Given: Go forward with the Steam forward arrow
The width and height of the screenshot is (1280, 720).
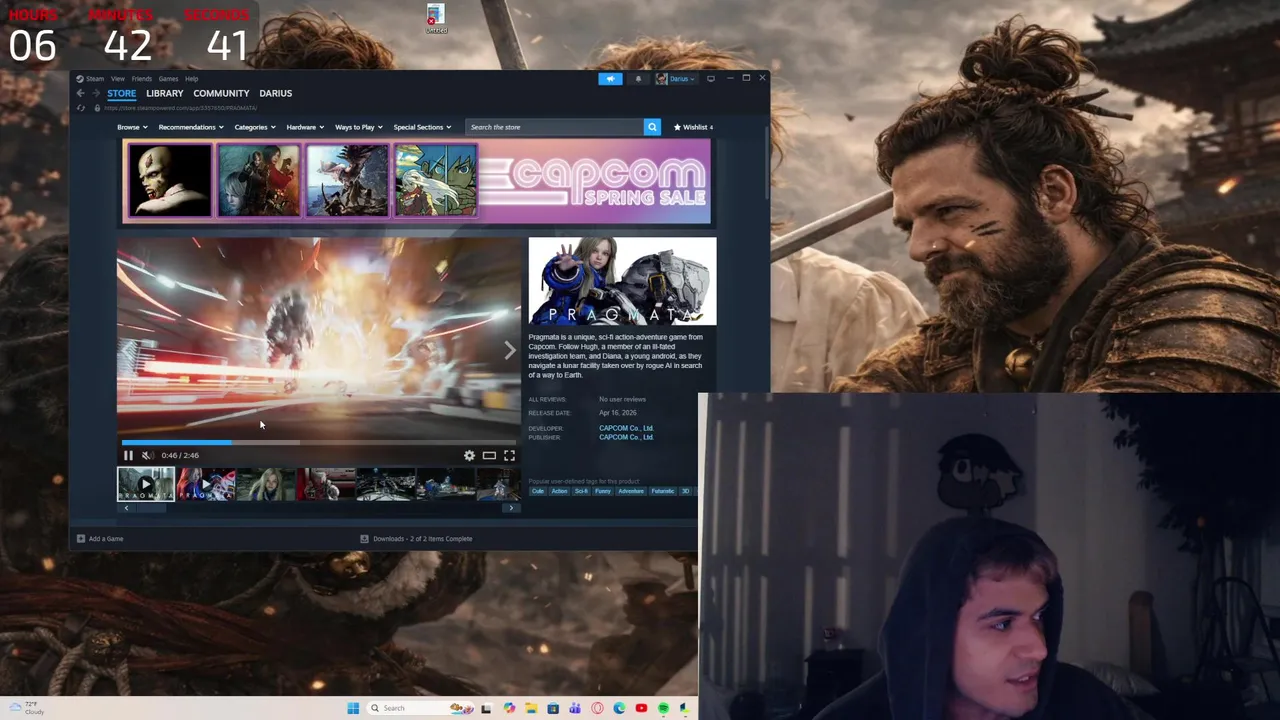Looking at the screenshot, I should [96, 93].
